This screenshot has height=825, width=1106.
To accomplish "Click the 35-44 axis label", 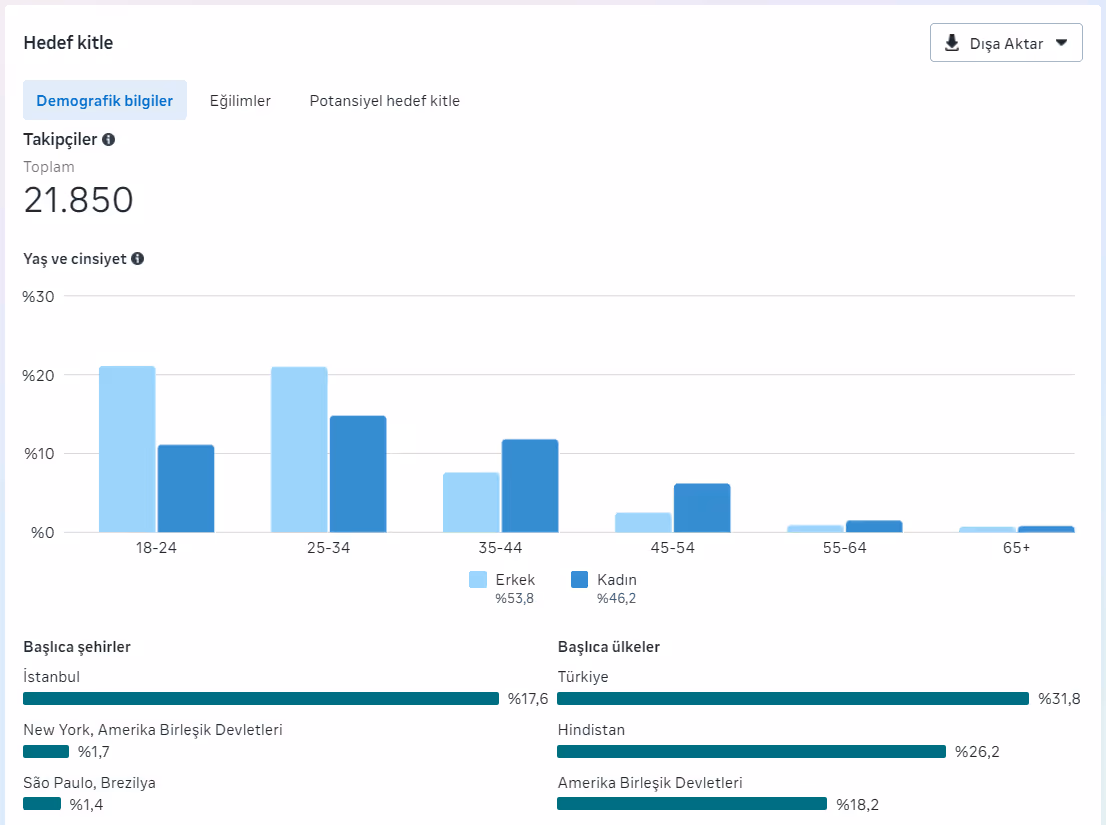I will click(x=500, y=548).
